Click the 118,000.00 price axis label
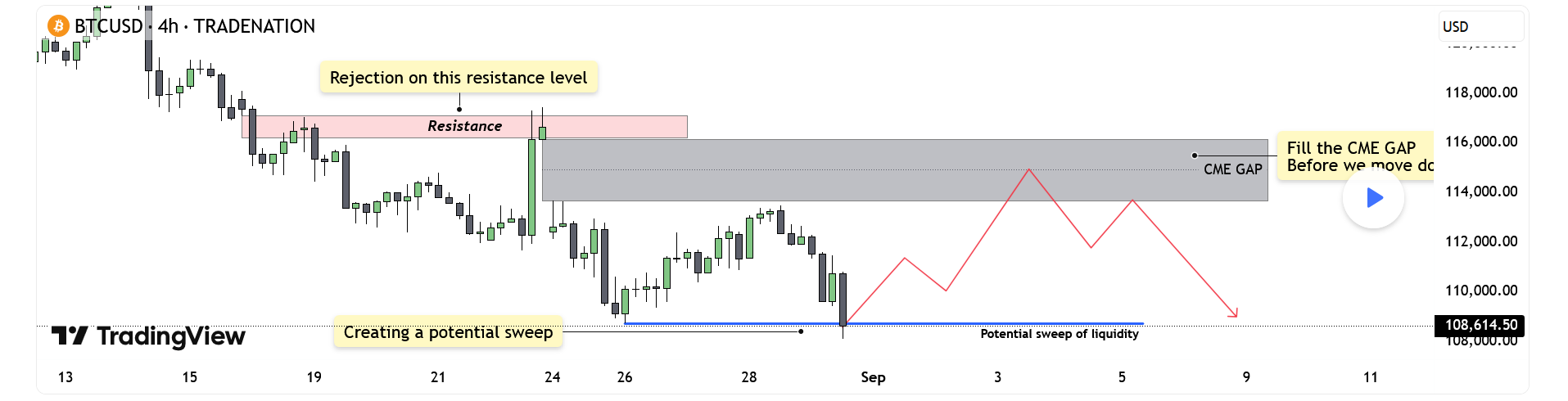This screenshot has width=1568, height=401. point(1480,92)
